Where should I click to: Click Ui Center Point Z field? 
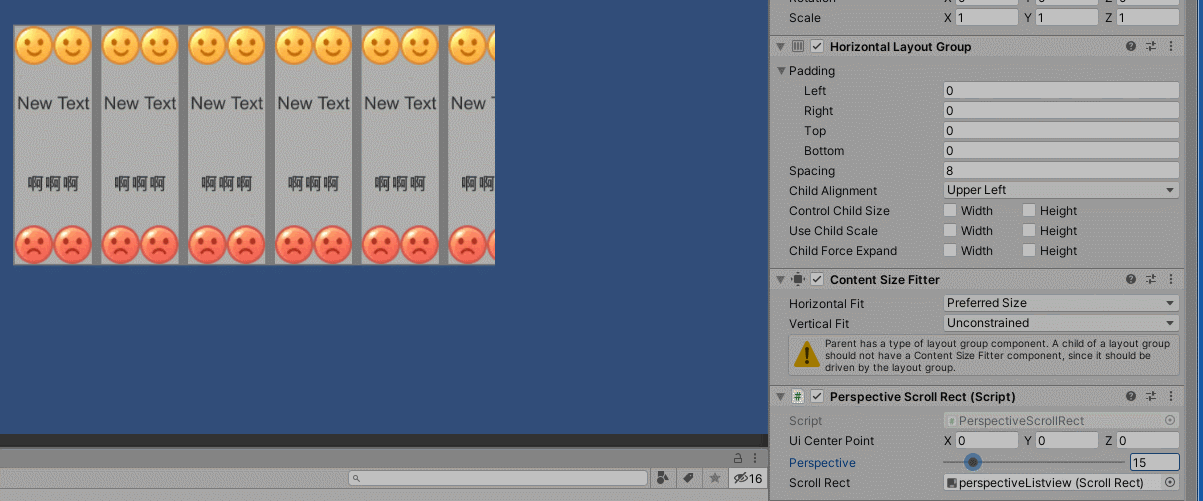point(1149,441)
